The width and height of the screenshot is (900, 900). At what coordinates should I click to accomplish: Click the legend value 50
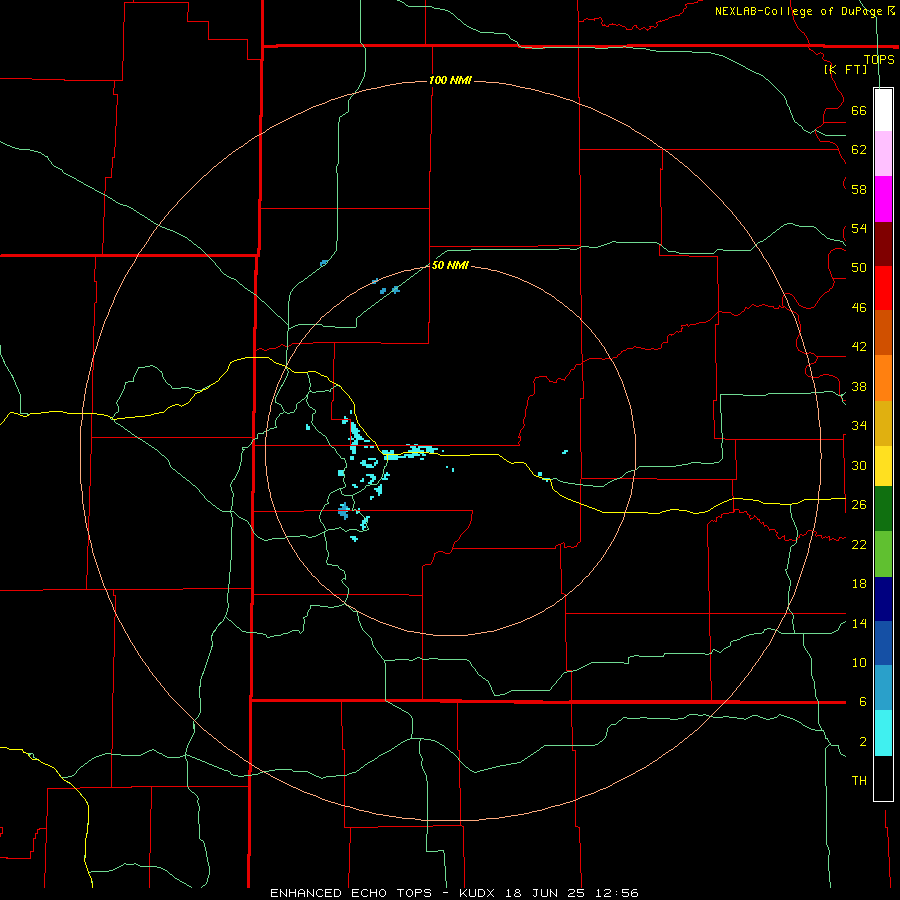[x=859, y=268]
